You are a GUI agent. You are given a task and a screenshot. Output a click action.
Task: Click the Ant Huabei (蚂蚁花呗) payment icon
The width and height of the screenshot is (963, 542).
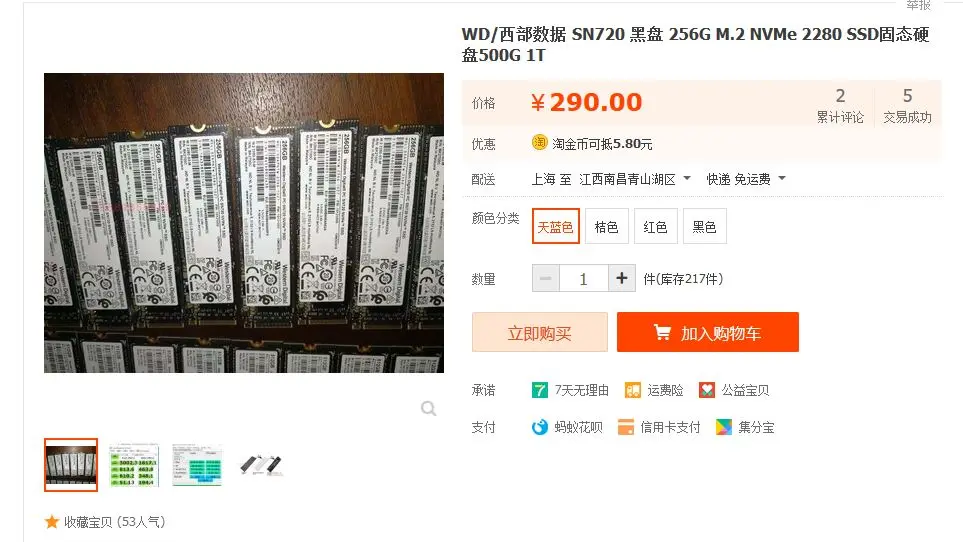(x=539, y=427)
